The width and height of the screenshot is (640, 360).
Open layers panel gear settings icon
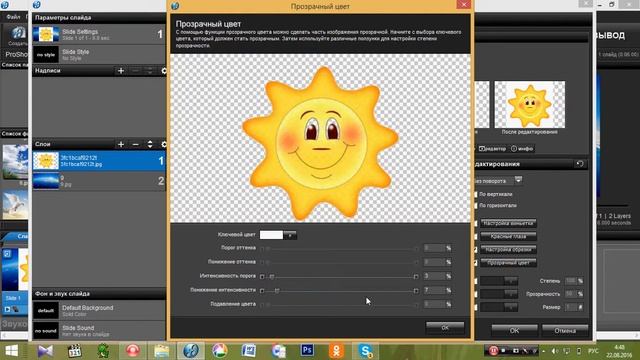tap(164, 144)
